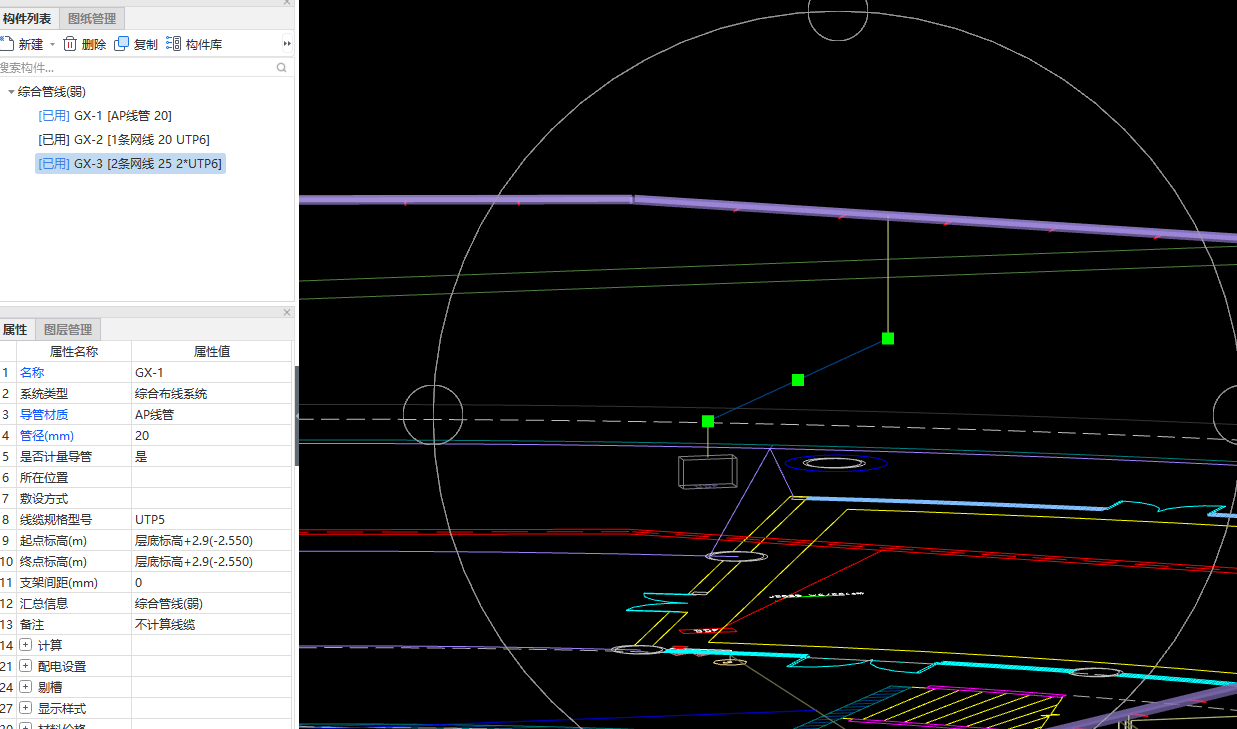Click the 汇总信息 value 综合管线(弱)
The width and height of the screenshot is (1237, 729).
[x=211, y=604]
